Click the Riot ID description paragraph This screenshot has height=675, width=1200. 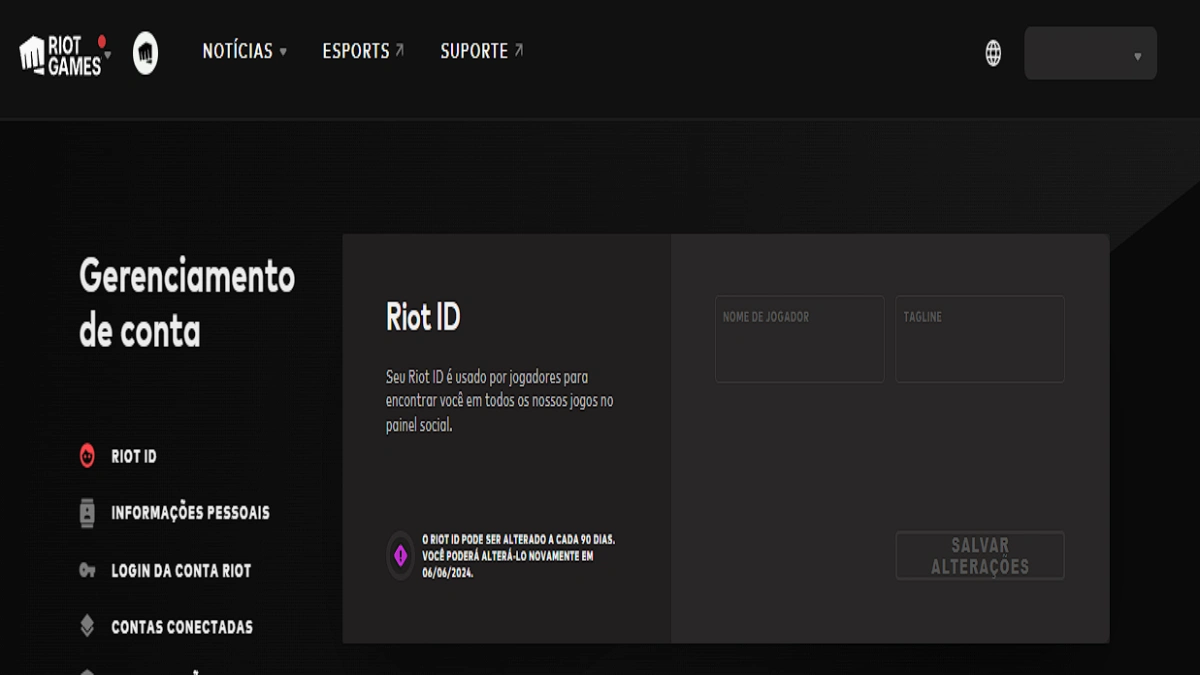pos(500,401)
